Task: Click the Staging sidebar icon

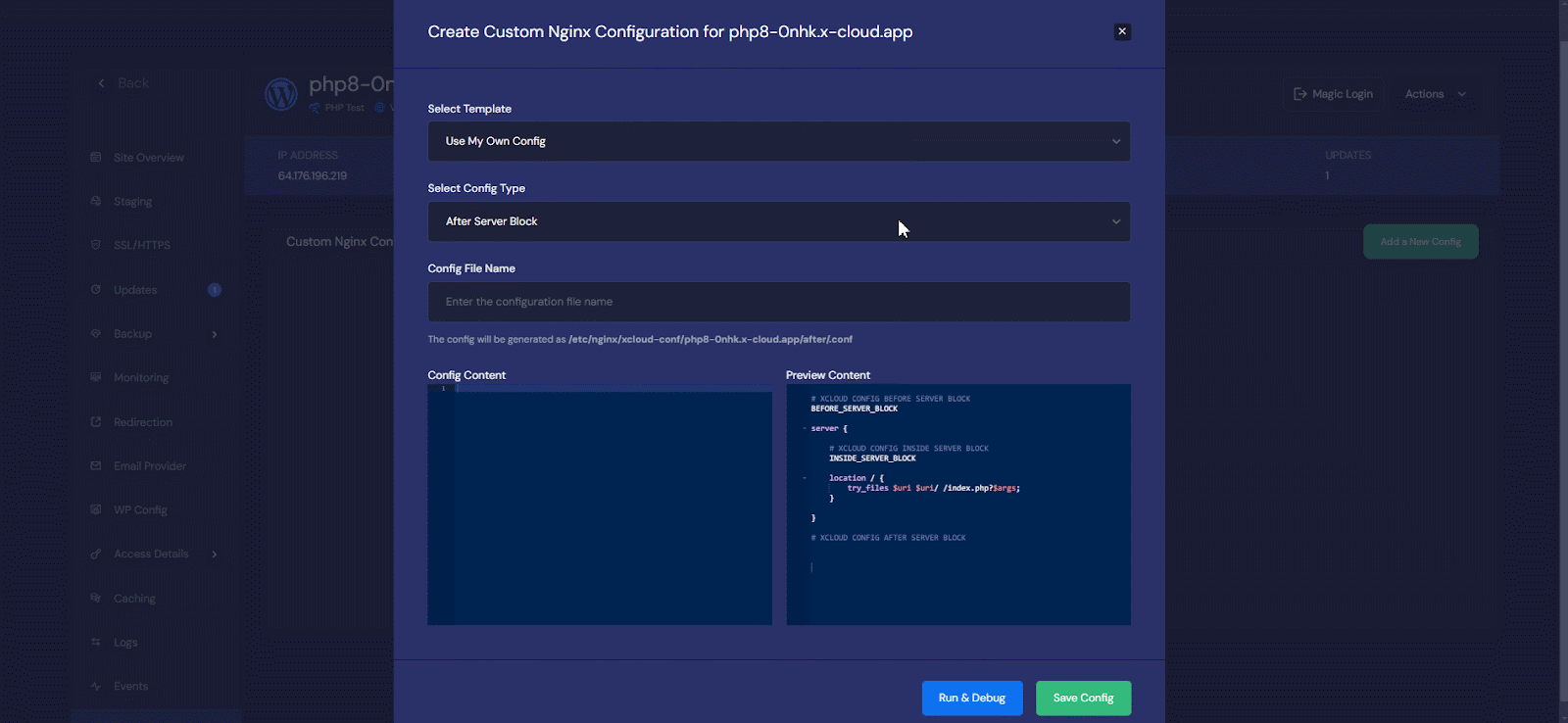Action: [96, 201]
